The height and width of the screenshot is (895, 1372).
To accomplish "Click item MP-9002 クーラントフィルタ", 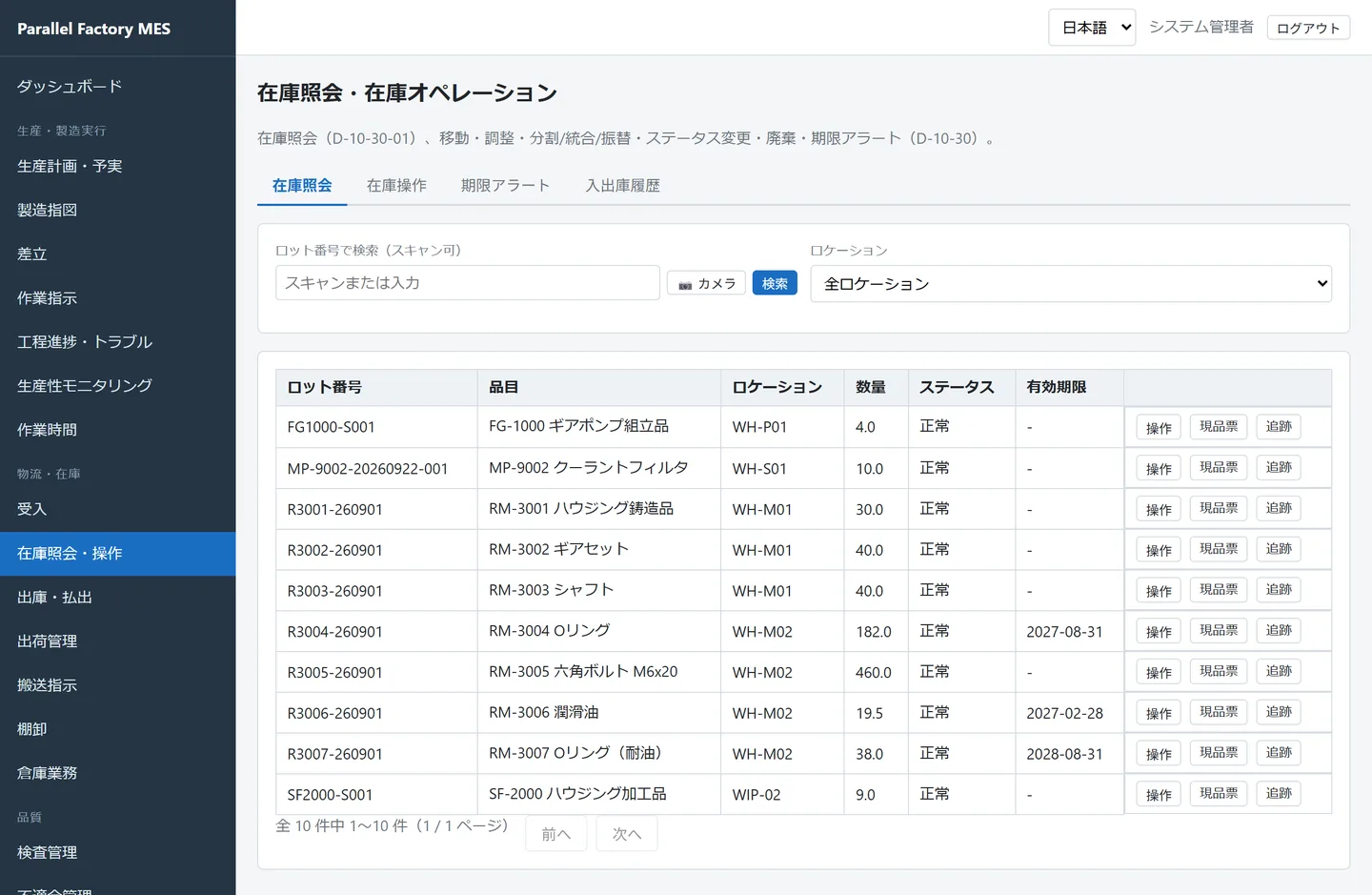I will (588, 468).
